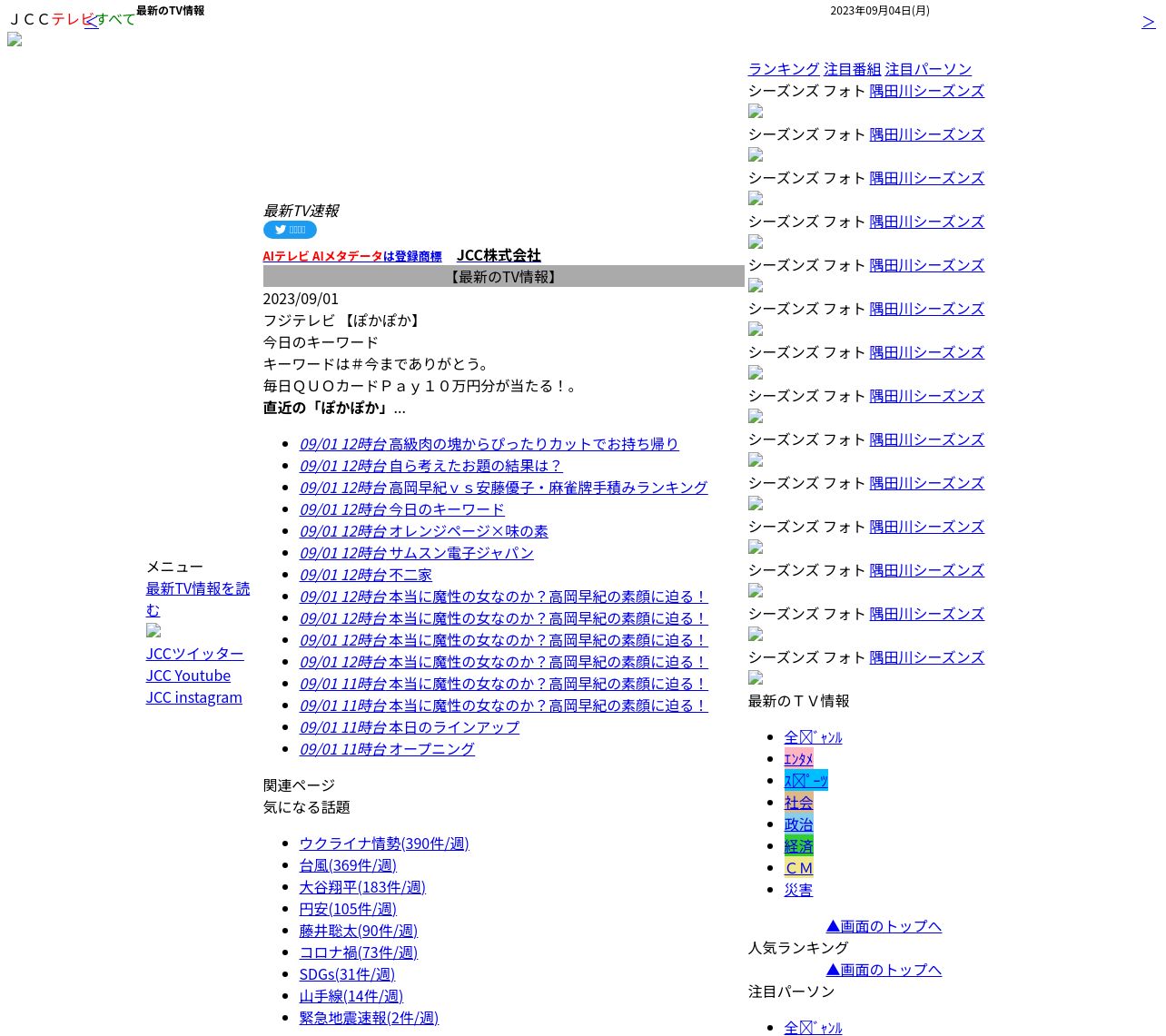Screen dimensions: 1166x1036
Task: Select topic 円安(105件/週)
Action: click(348, 909)
